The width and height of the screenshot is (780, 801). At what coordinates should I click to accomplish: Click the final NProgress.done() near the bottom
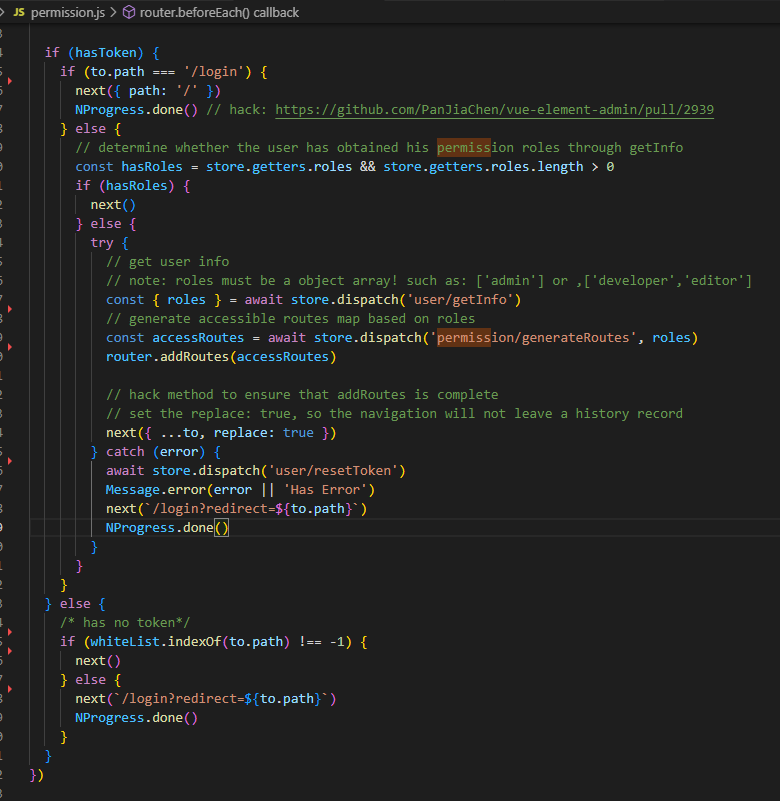pyautogui.click(x=136, y=718)
